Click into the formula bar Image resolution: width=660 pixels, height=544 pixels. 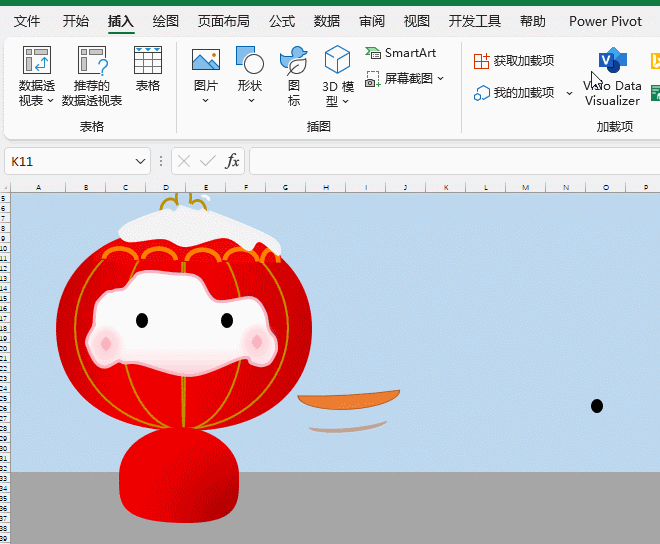[455, 161]
